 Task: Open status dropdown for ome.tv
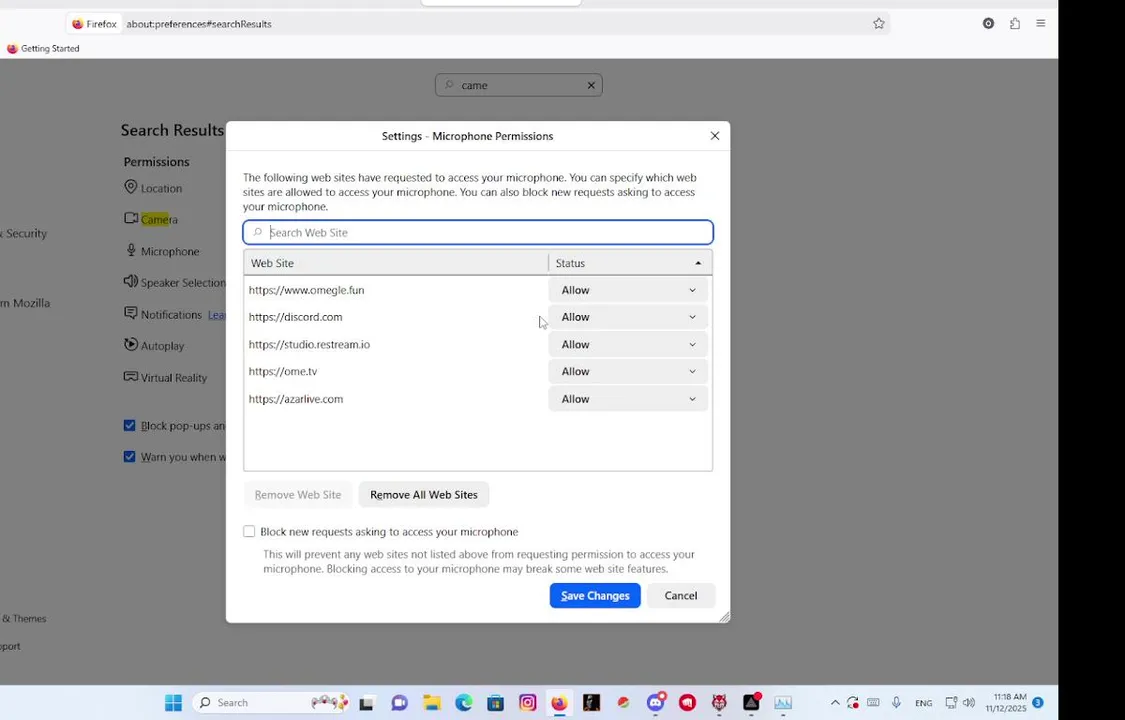(x=628, y=371)
